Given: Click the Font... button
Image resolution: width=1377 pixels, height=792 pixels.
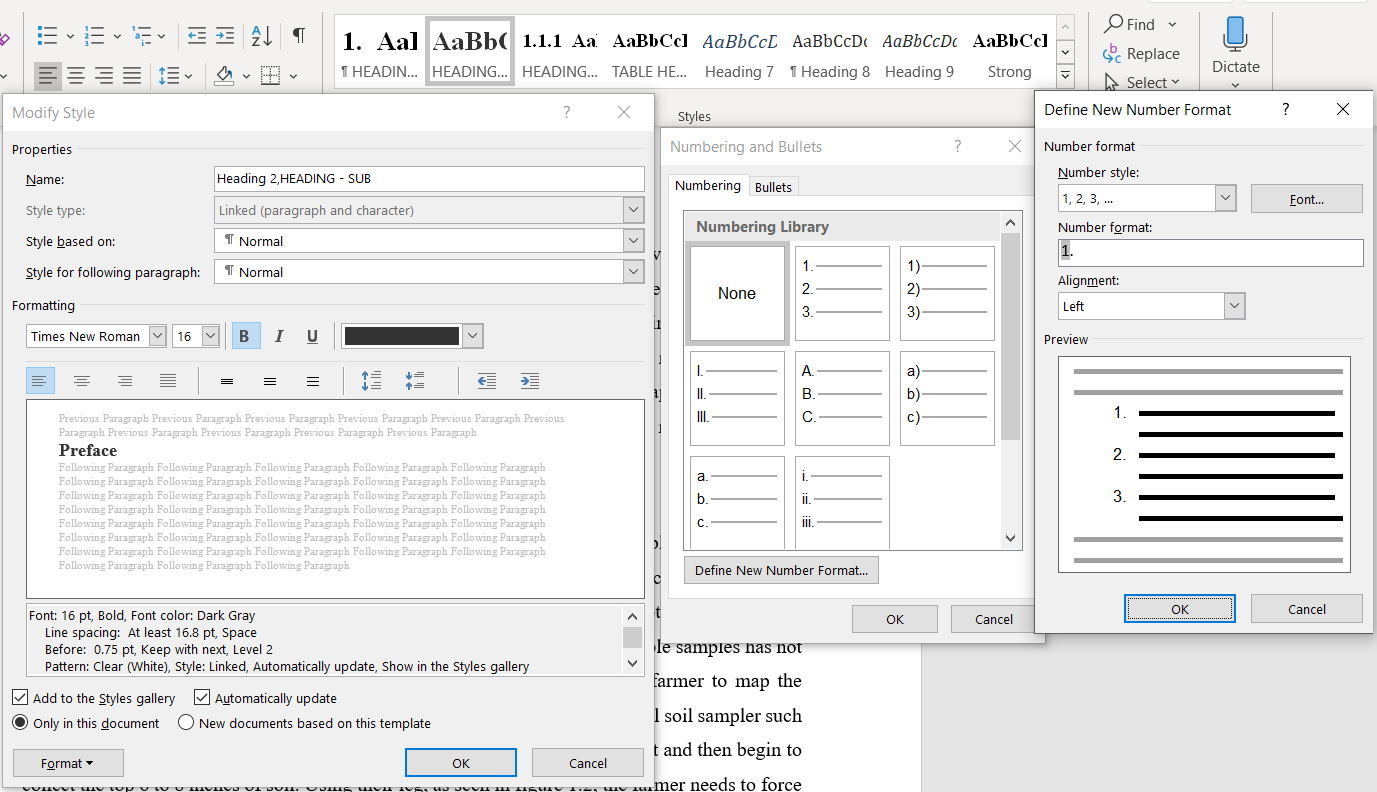Looking at the screenshot, I should (x=1306, y=199).
